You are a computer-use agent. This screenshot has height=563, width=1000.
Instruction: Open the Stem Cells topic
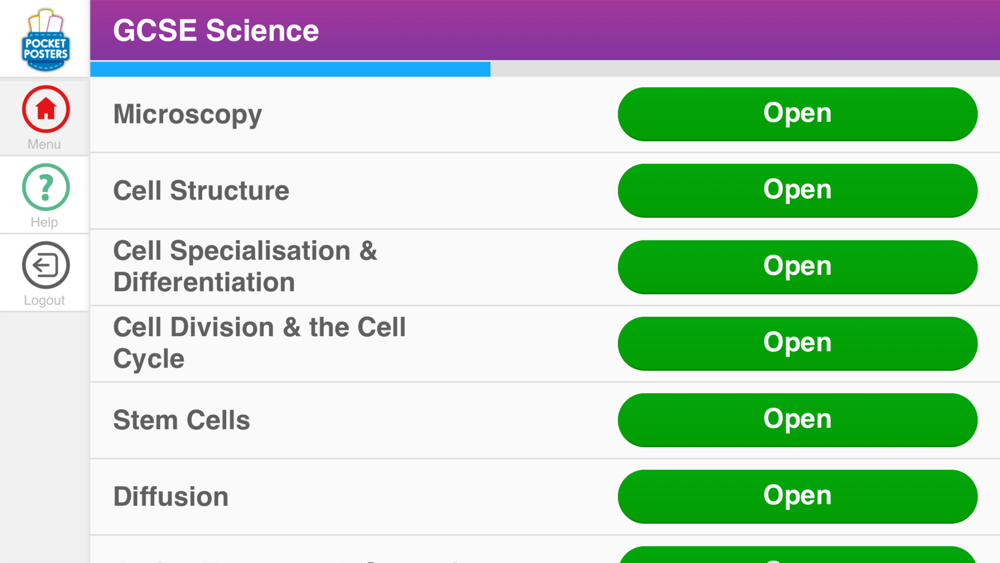click(797, 420)
